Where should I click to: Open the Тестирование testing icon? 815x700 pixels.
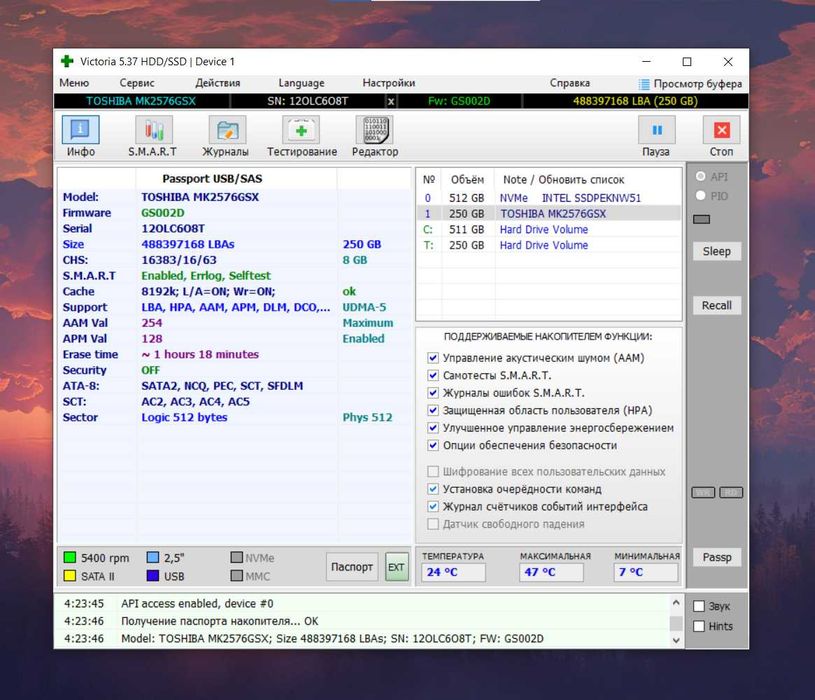click(x=301, y=129)
